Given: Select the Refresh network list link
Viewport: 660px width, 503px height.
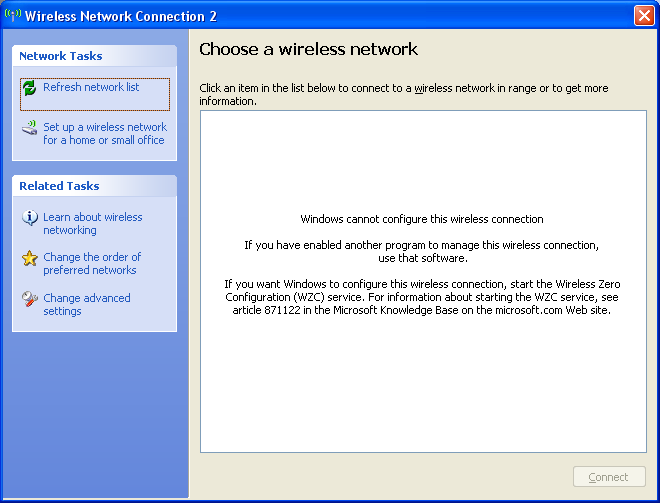Looking at the screenshot, I should tap(91, 87).
